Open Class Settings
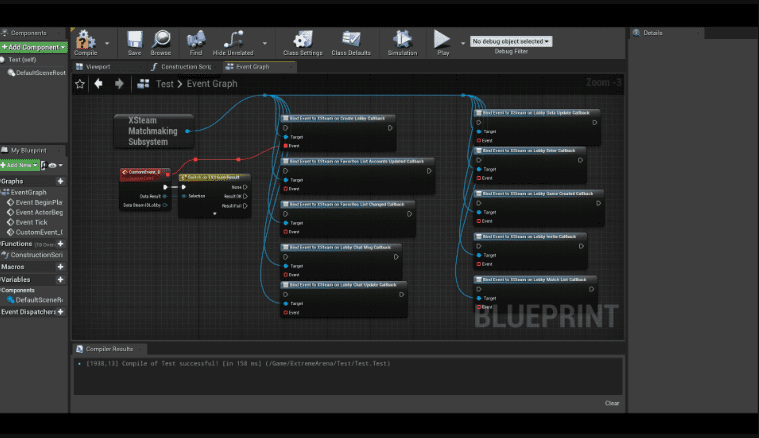 point(303,43)
